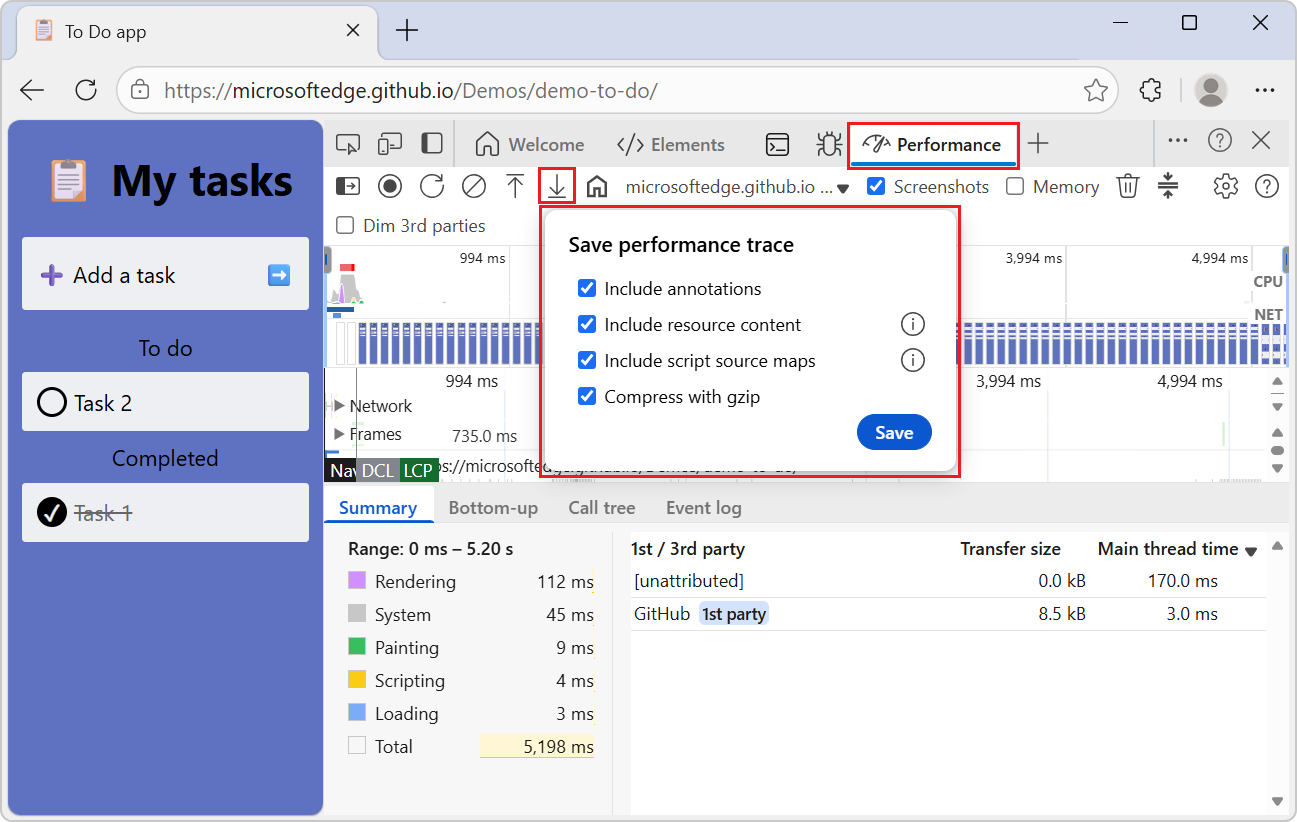The width and height of the screenshot is (1297, 822).
Task: Open the Elements panel
Action: tap(671, 144)
